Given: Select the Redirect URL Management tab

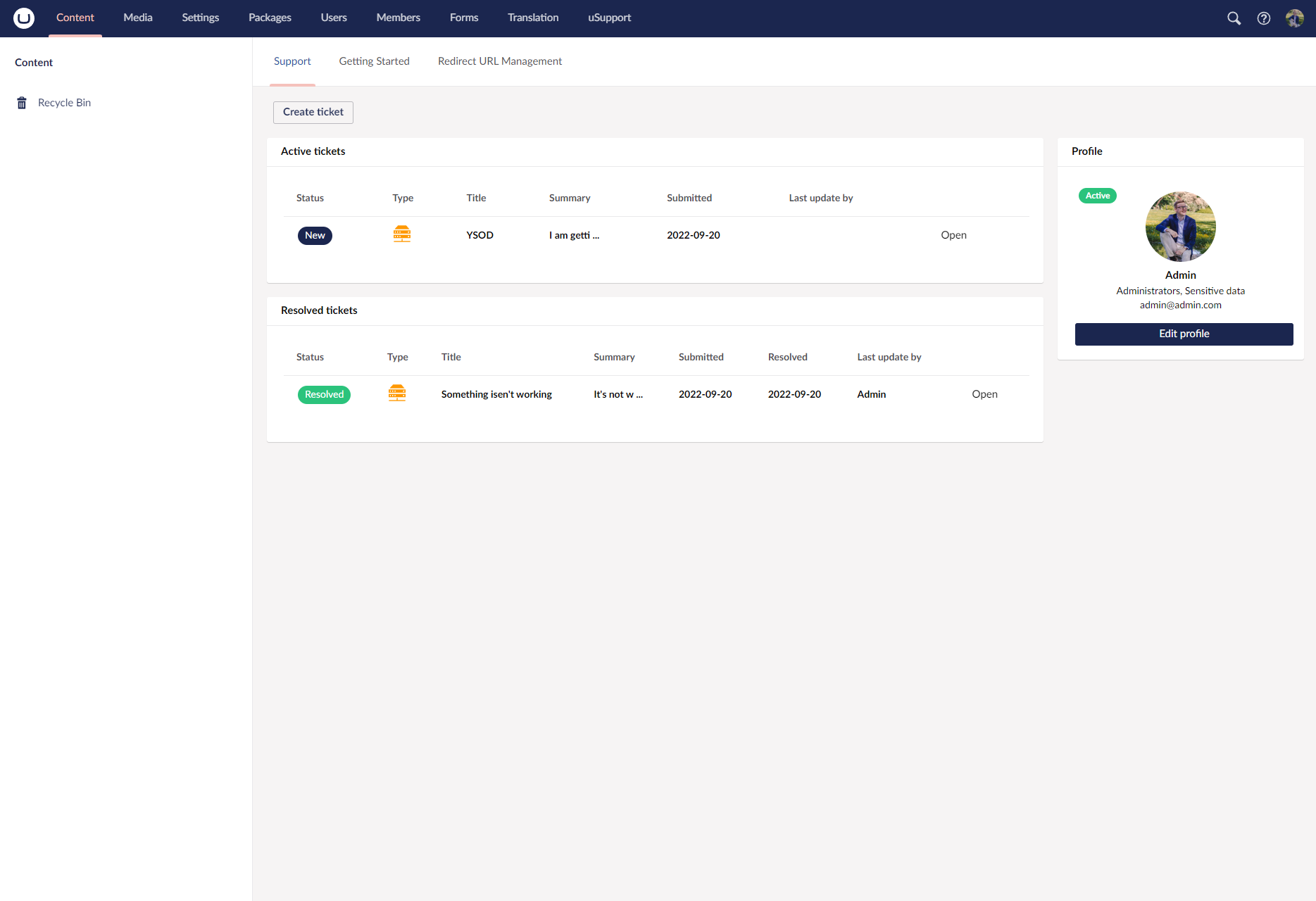Looking at the screenshot, I should pyautogui.click(x=500, y=62).
